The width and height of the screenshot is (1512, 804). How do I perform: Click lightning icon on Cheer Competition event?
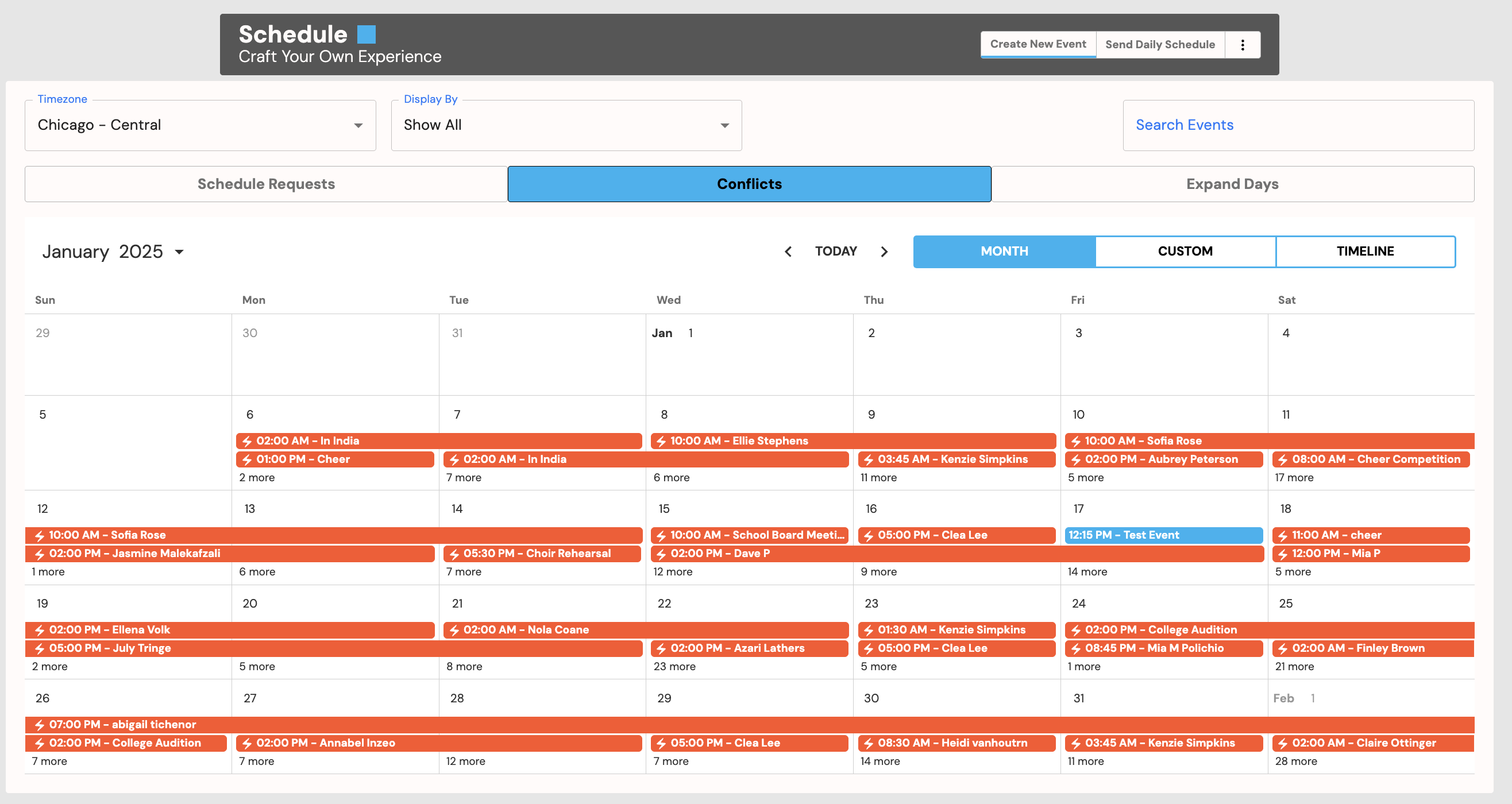click(x=1282, y=459)
